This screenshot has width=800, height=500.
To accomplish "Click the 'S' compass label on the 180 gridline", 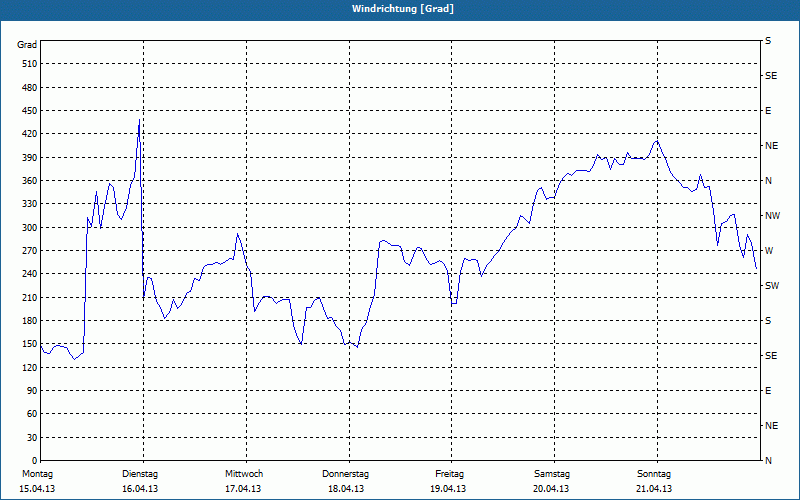I will click(x=768, y=321).
